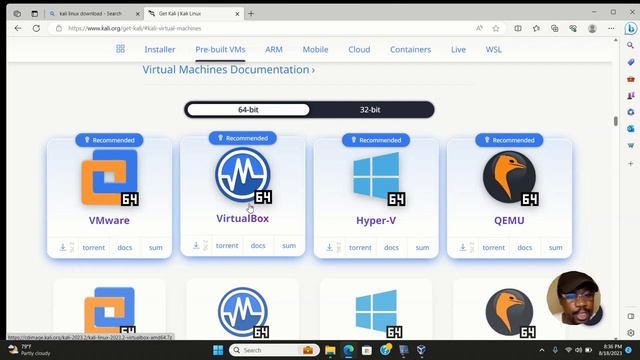The height and width of the screenshot is (360, 640).
Task: Download the QEMU image via download icon
Action: (463, 247)
